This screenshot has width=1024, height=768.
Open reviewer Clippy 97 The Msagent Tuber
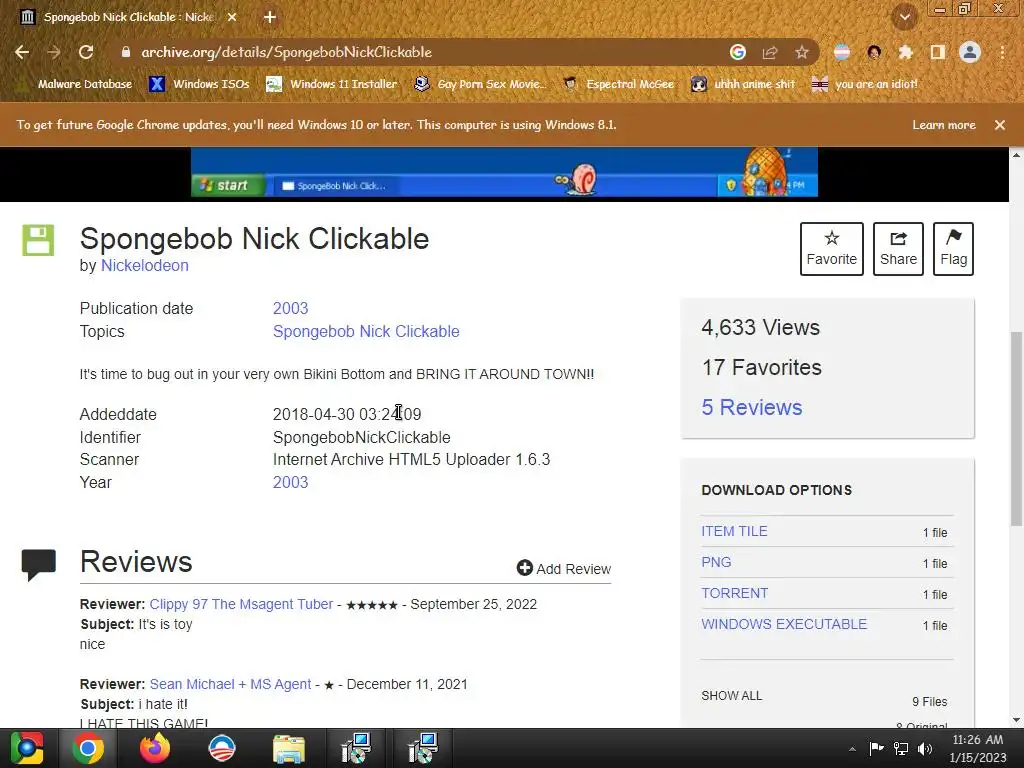[241, 604]
